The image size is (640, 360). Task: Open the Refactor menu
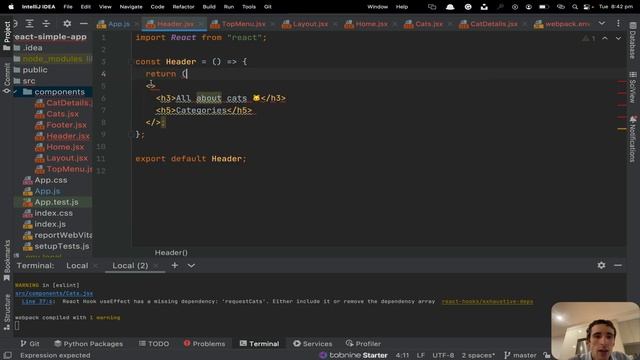(183, 7)
